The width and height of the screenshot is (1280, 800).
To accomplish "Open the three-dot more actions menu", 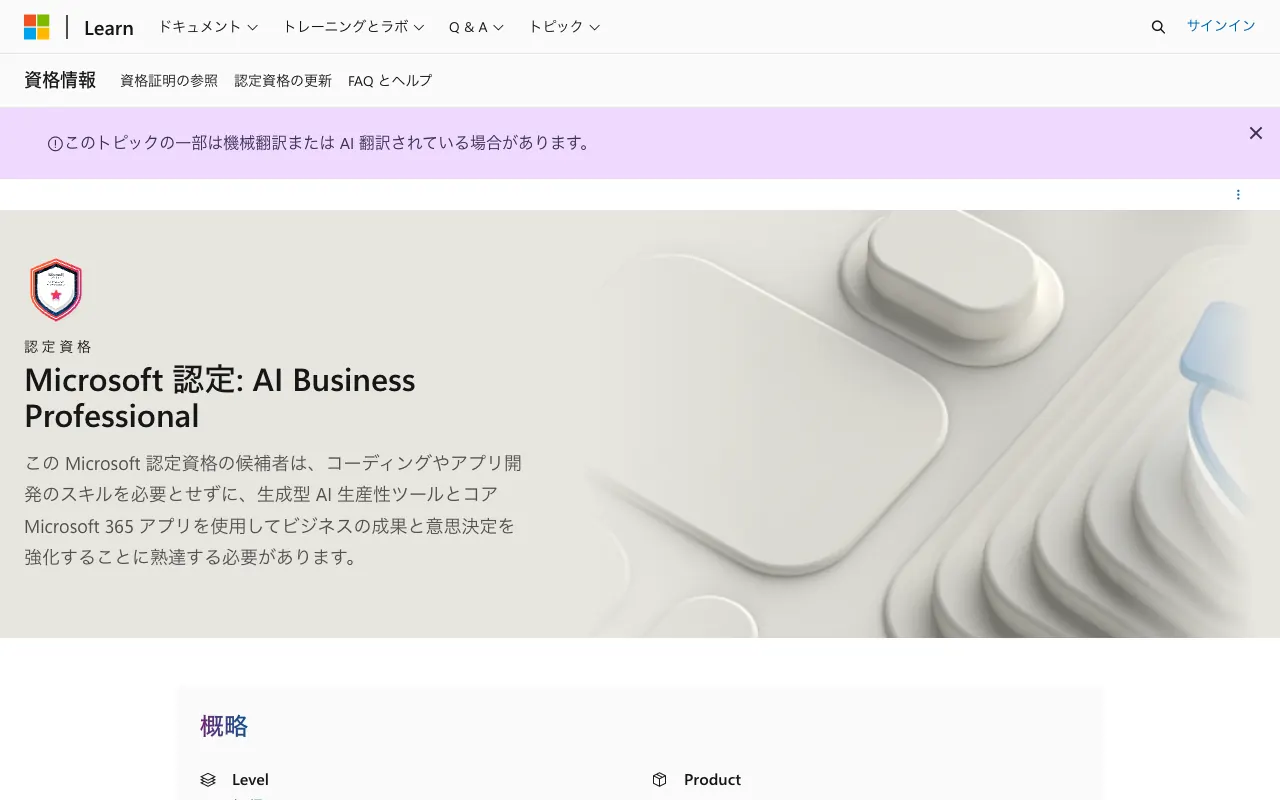I will pyautogui.click(x=1238, y=195).
